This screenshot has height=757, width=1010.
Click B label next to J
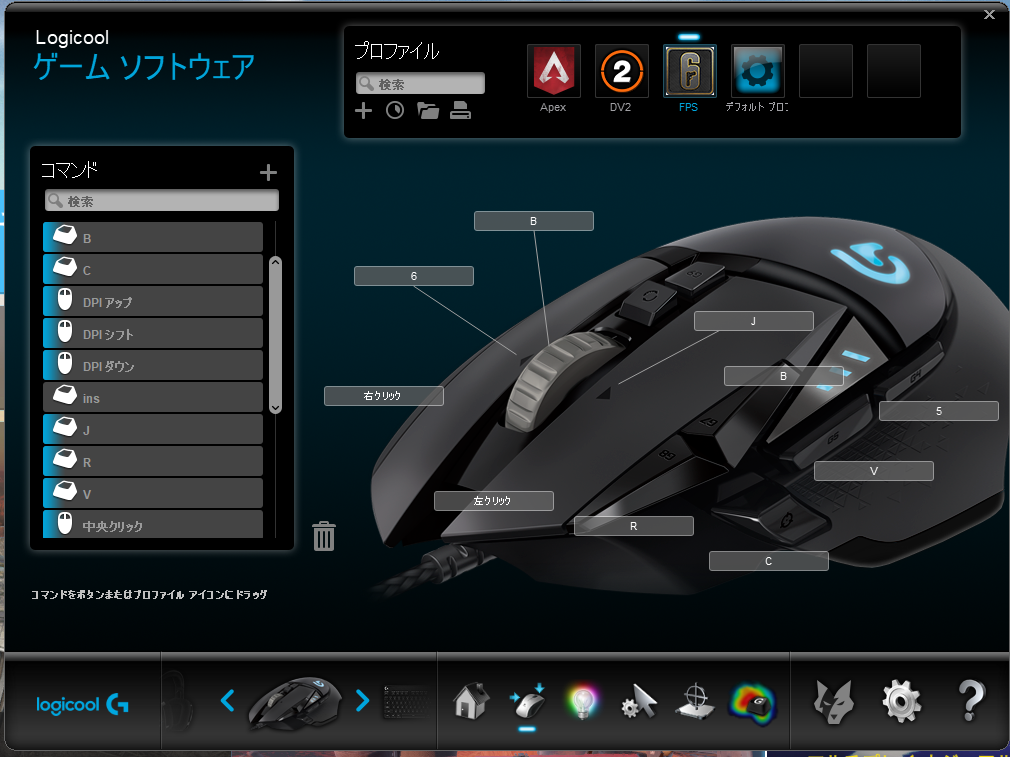(x=783, y=376)
